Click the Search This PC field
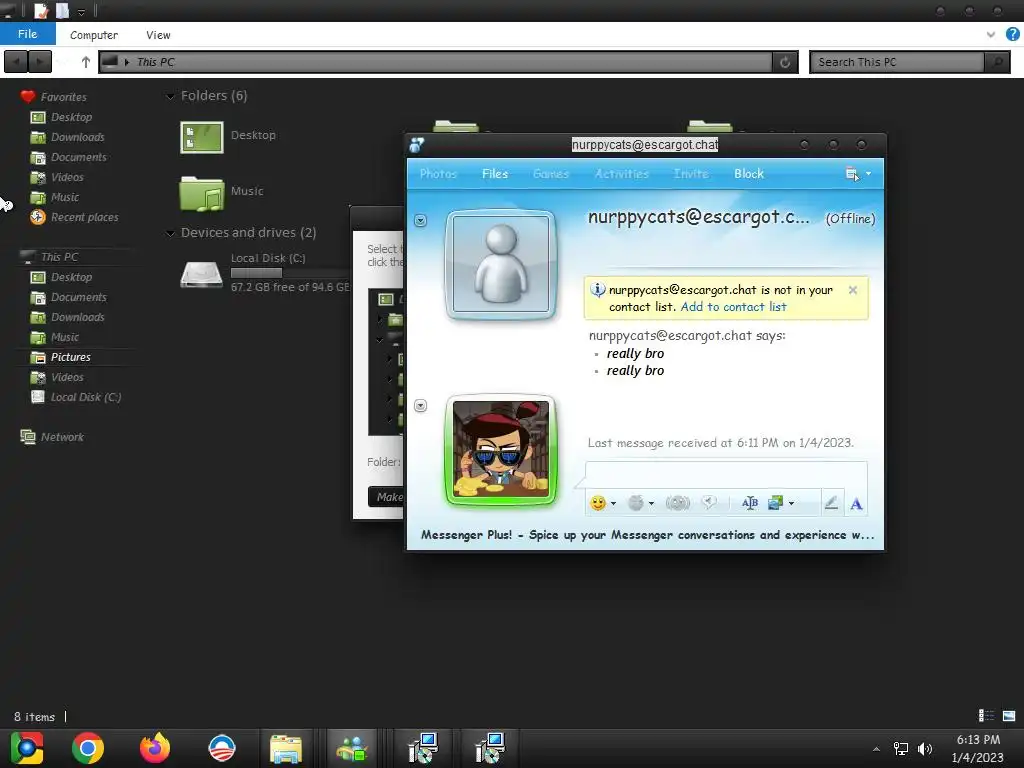 point(897,62)
